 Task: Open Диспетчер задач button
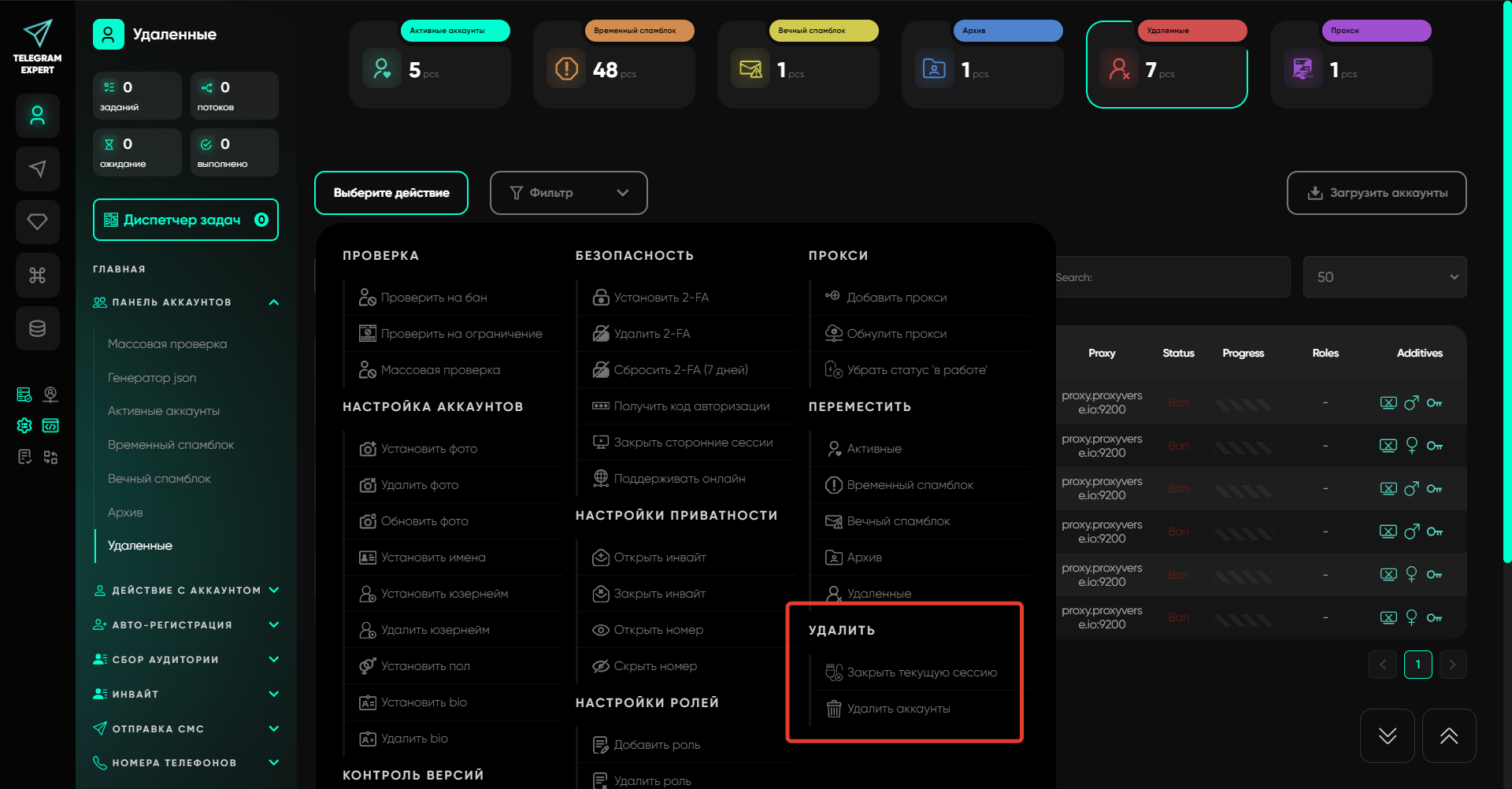[185, 220]
